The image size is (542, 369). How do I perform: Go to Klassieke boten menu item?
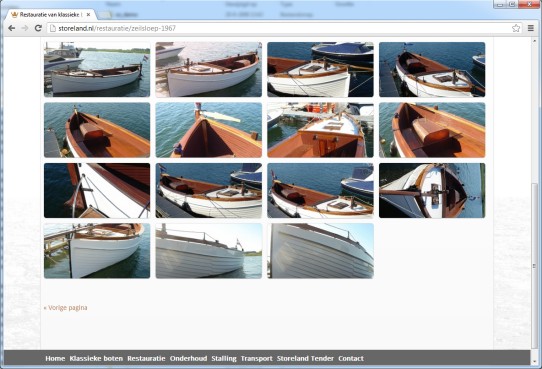[x=96, y=359]
